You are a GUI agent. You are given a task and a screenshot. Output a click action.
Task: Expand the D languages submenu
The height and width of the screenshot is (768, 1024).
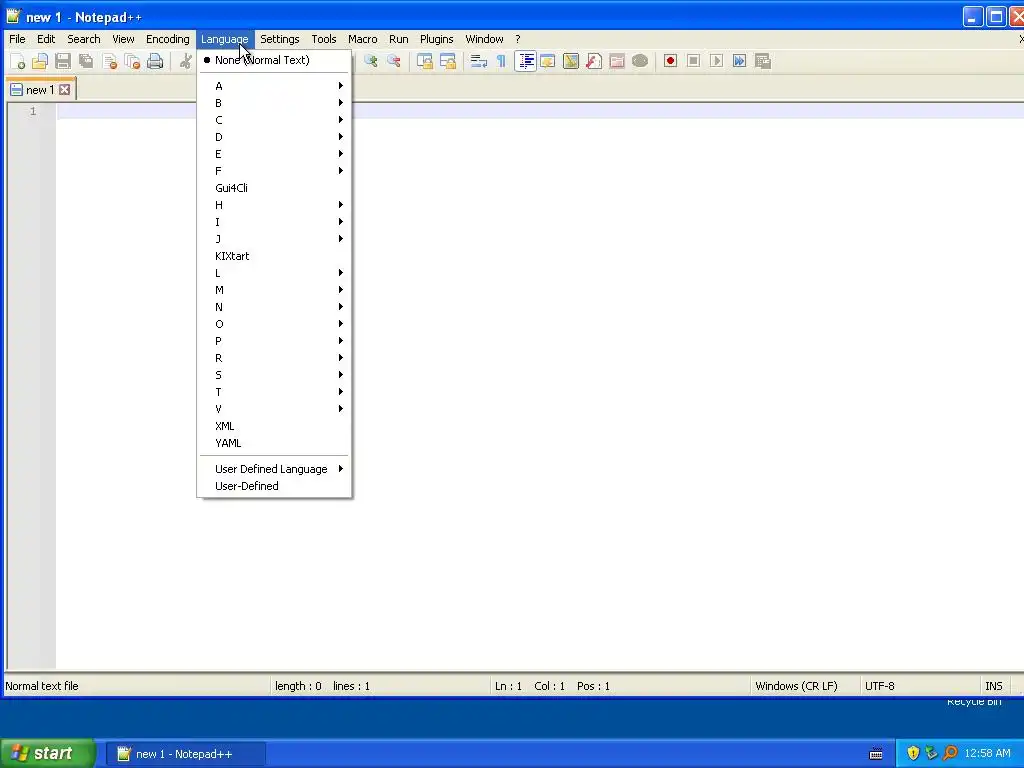click(x=274, y=137)
